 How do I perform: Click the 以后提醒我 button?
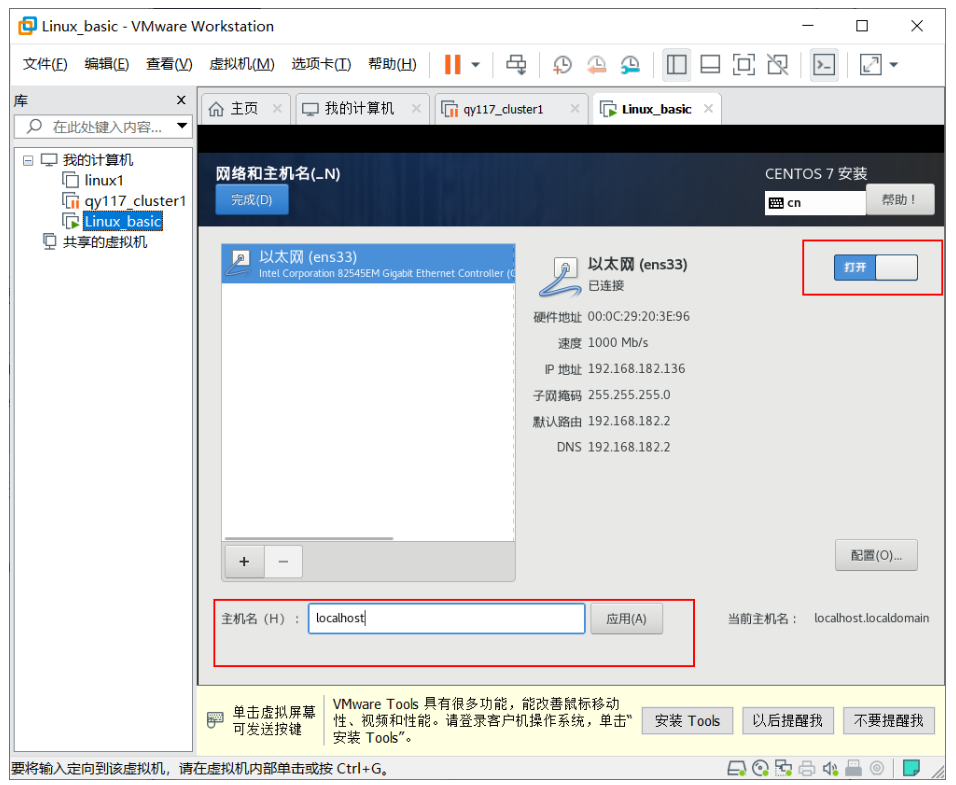[787, 721]
